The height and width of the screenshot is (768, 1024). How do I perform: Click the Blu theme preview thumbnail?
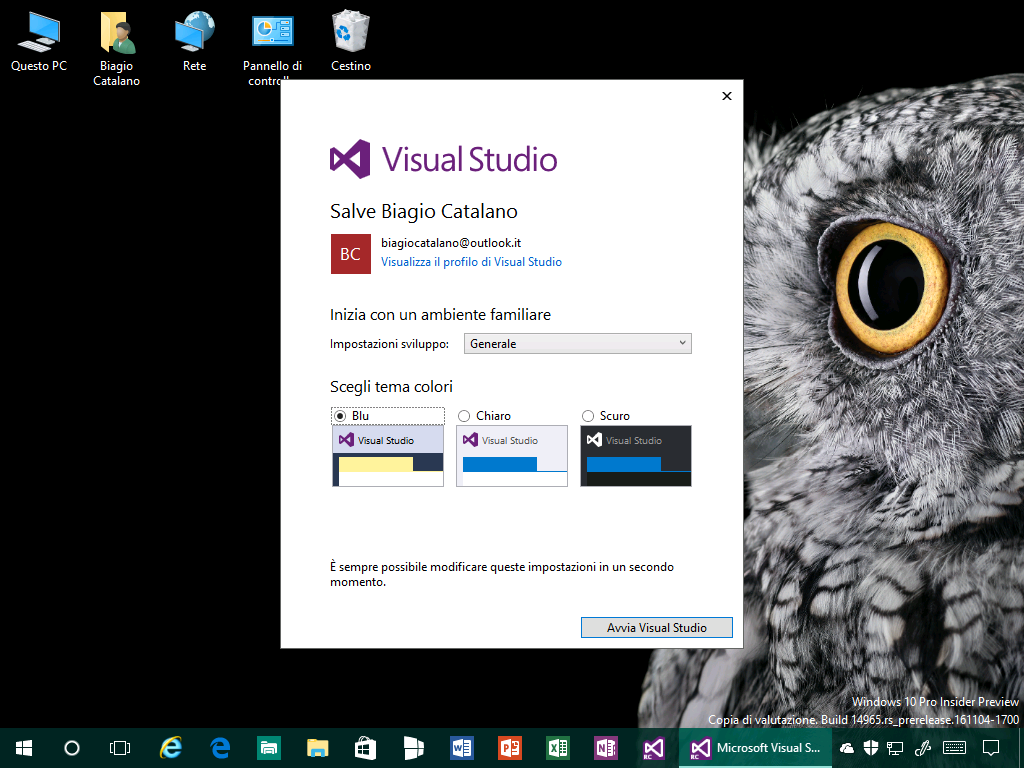[x=388, y=456]
